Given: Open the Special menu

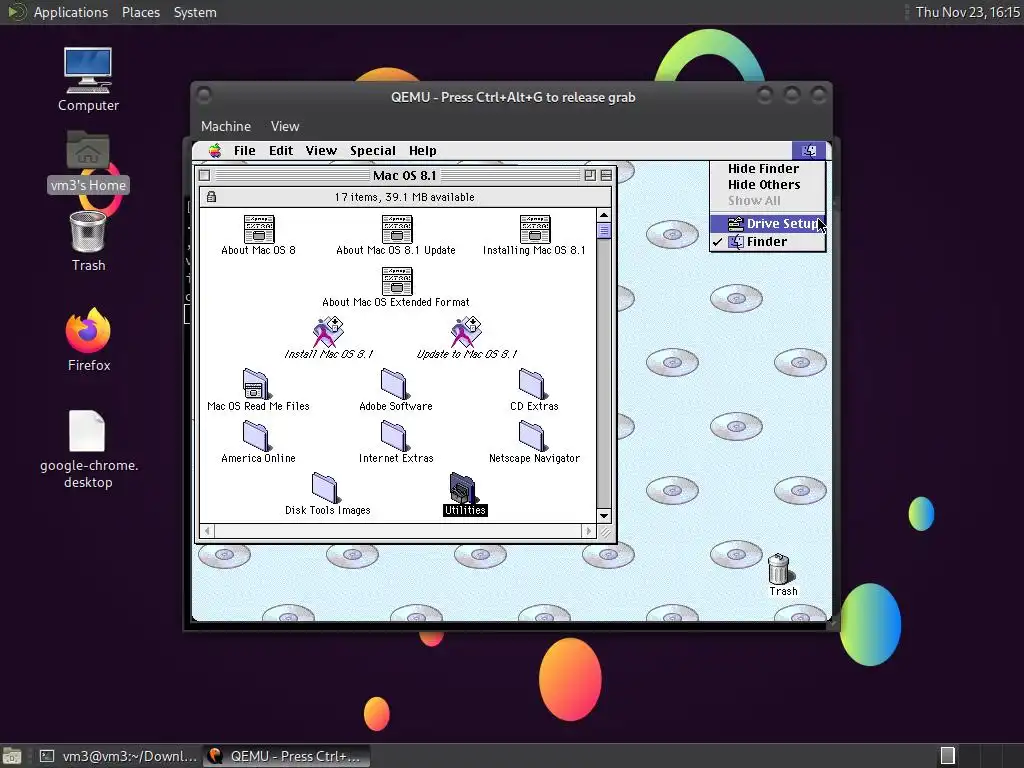Looking at the screenshot, I should click(x=373, y=151).
